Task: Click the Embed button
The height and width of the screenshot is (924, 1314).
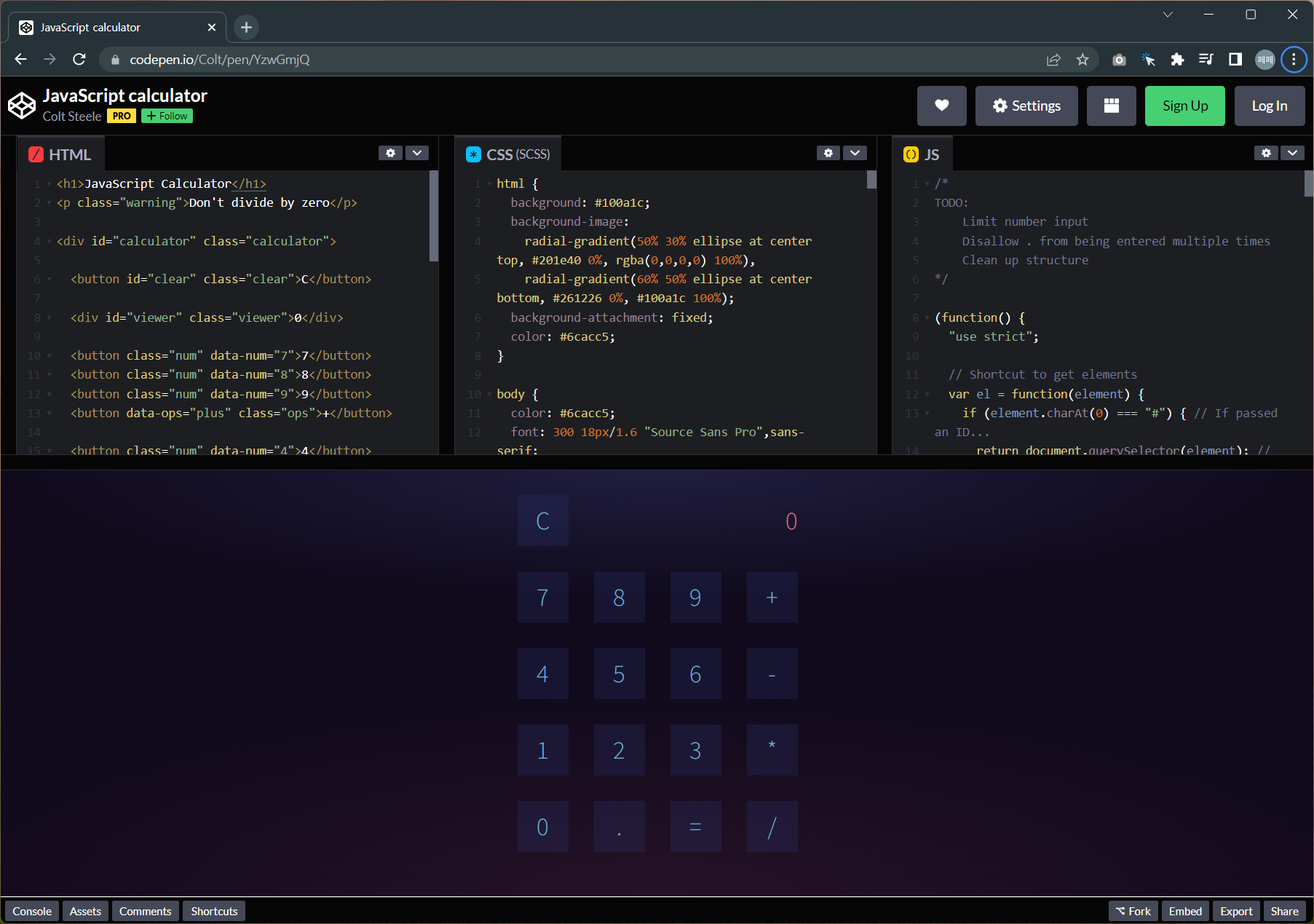Action: [x=1185, y=911]
